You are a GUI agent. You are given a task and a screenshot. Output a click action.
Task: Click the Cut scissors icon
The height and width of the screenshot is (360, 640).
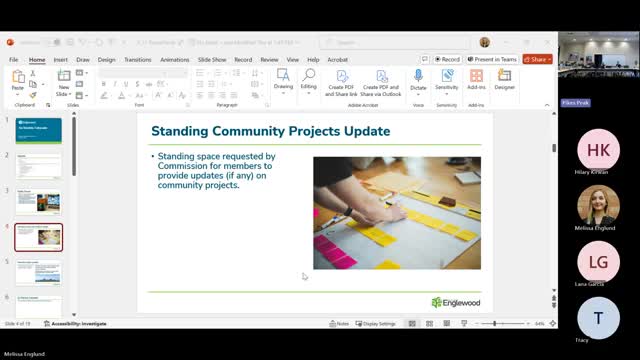click(x=33, y=73)
